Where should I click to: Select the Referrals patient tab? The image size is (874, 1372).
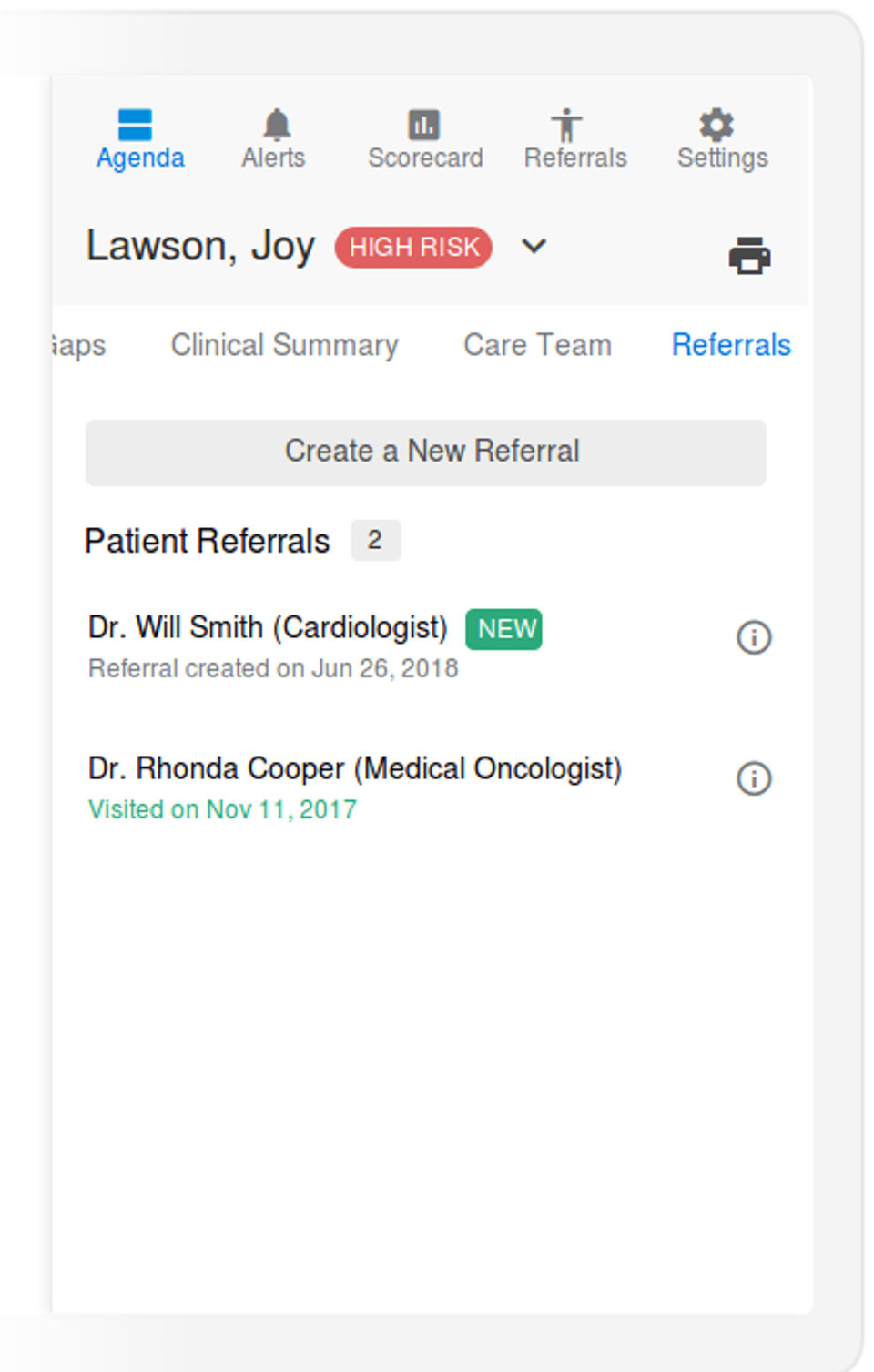(730, 345)
